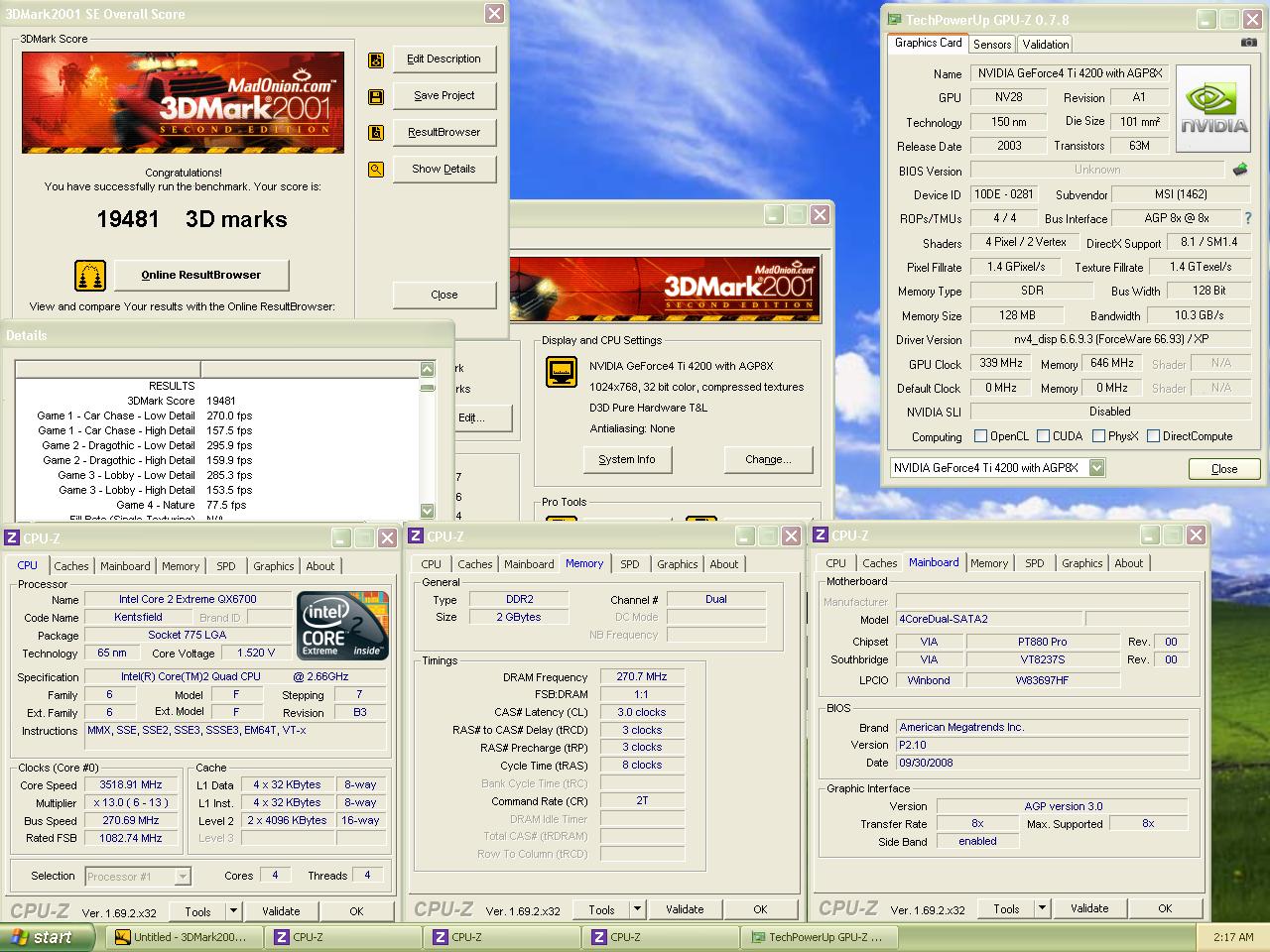Click the GPU-Z screenshot camera icon
Screen dimensions: 1270x952
(x=1248, y=43)
